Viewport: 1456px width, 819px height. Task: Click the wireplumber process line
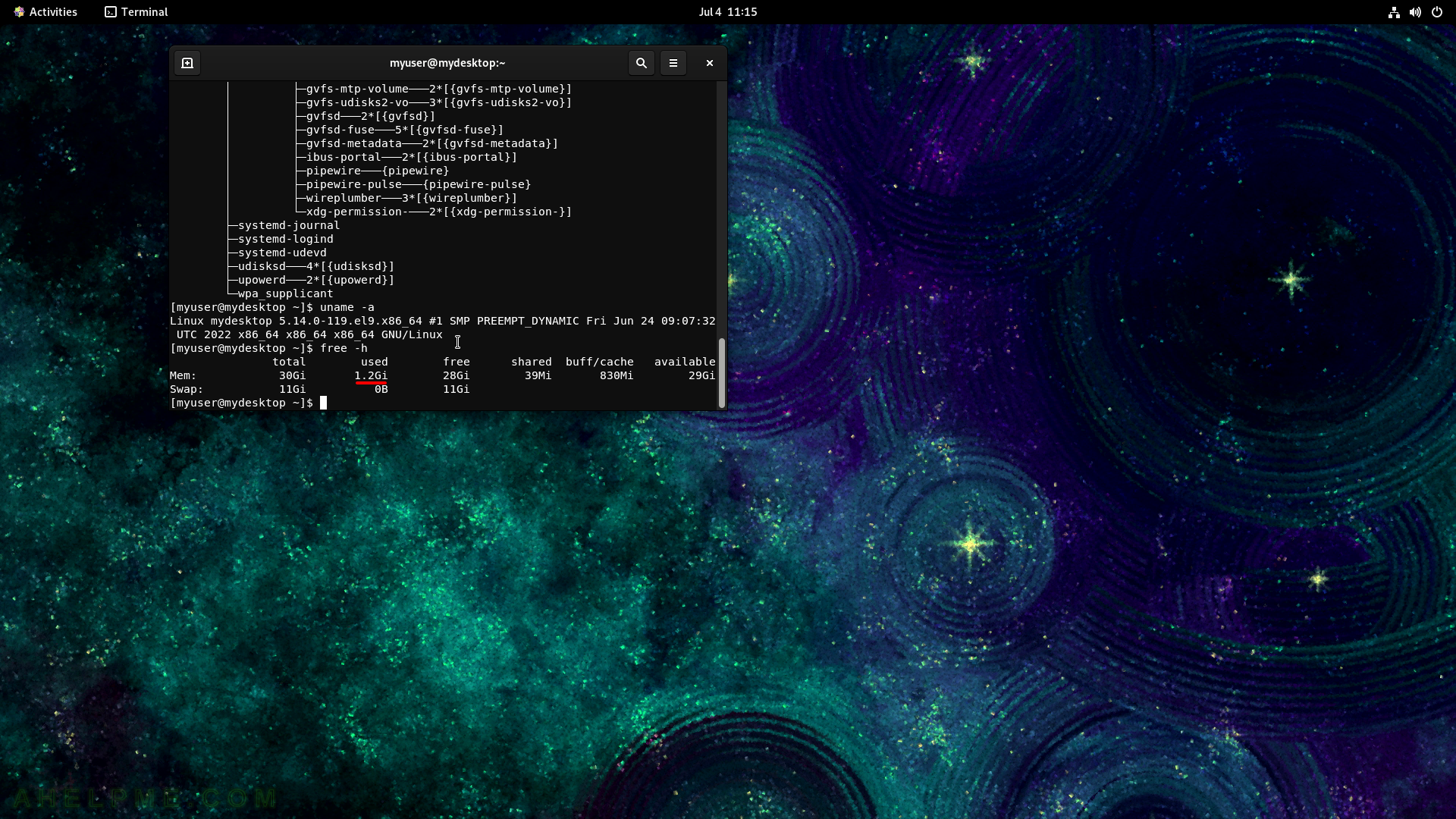412,198
